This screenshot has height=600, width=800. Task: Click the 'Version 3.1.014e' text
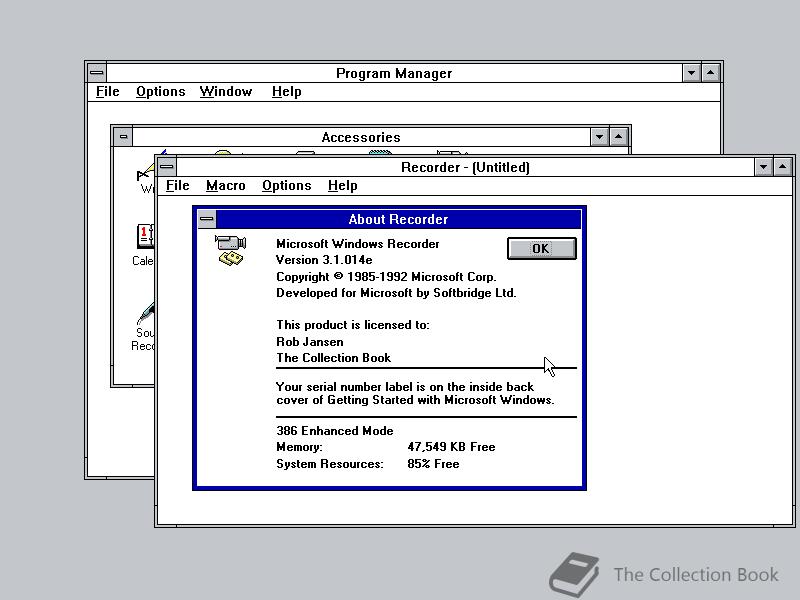coord(324,260)
